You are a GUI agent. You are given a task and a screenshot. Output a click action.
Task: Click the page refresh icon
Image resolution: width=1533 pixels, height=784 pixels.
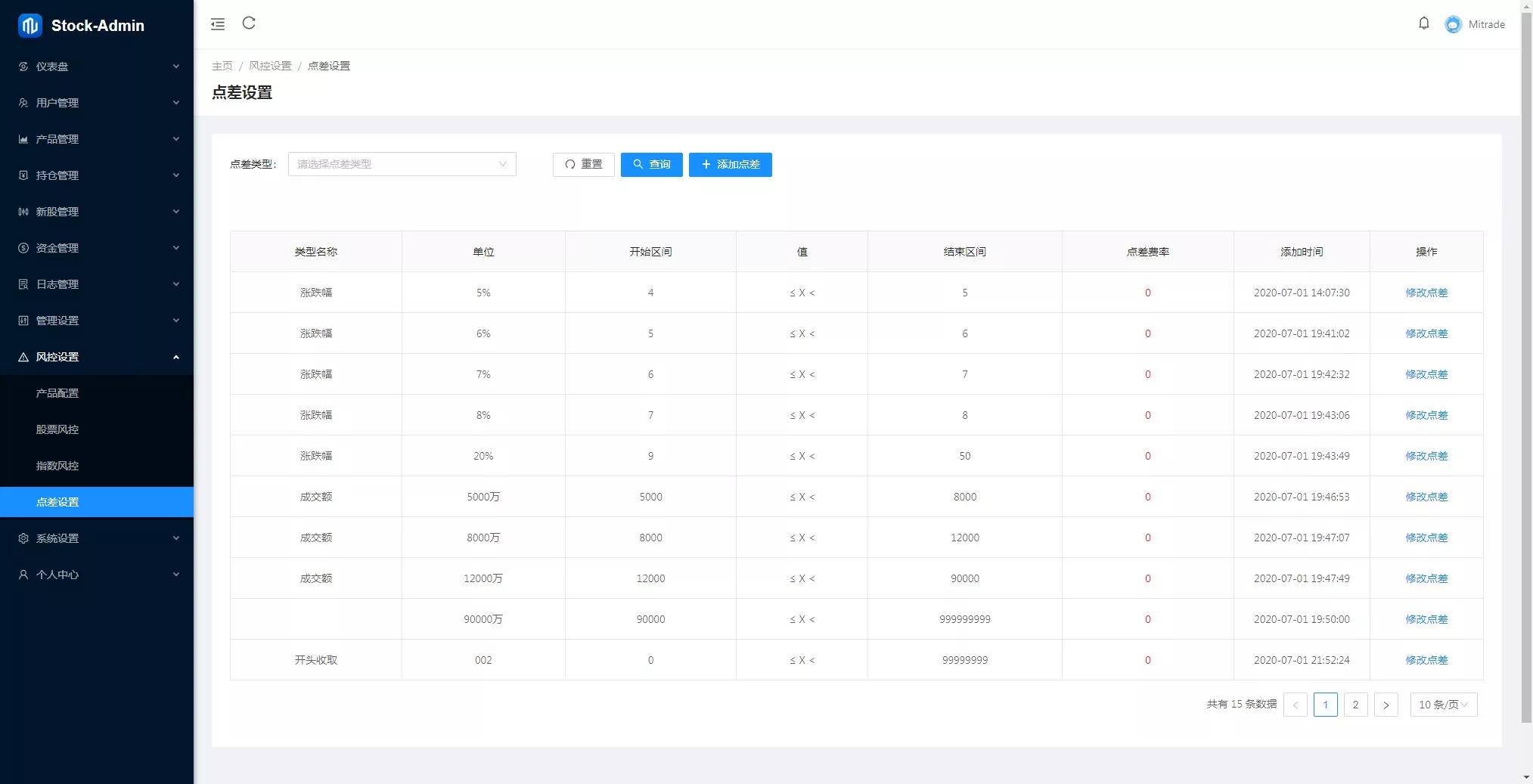click(x=249, y=23)
